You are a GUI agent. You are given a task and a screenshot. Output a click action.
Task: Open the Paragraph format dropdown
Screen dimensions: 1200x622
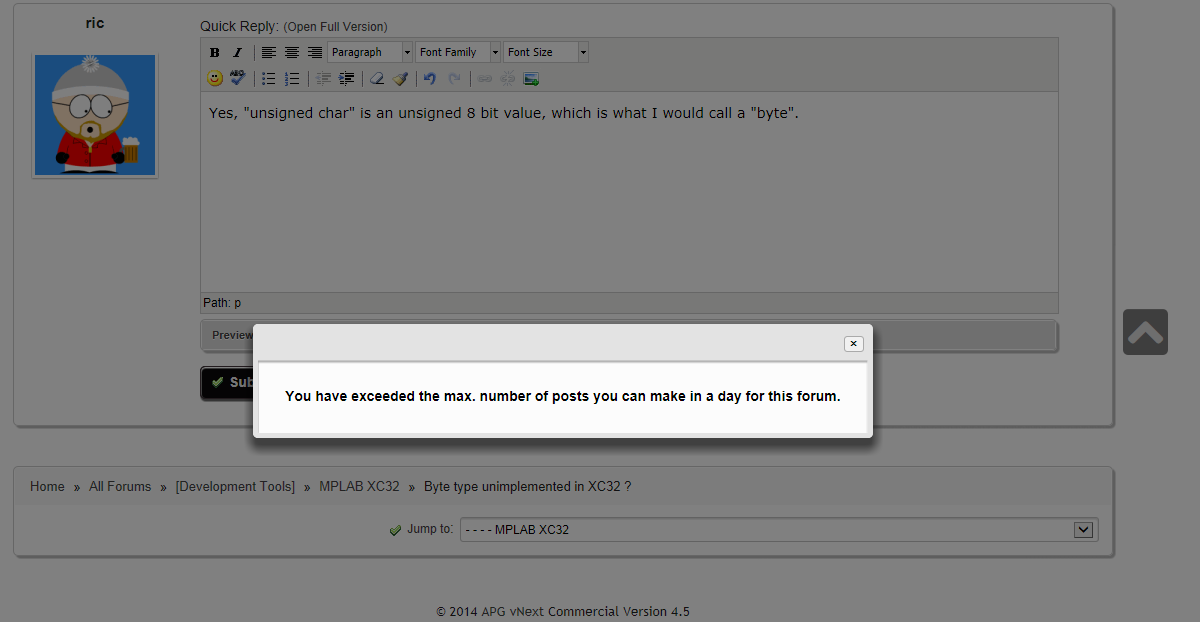point(369,52)
